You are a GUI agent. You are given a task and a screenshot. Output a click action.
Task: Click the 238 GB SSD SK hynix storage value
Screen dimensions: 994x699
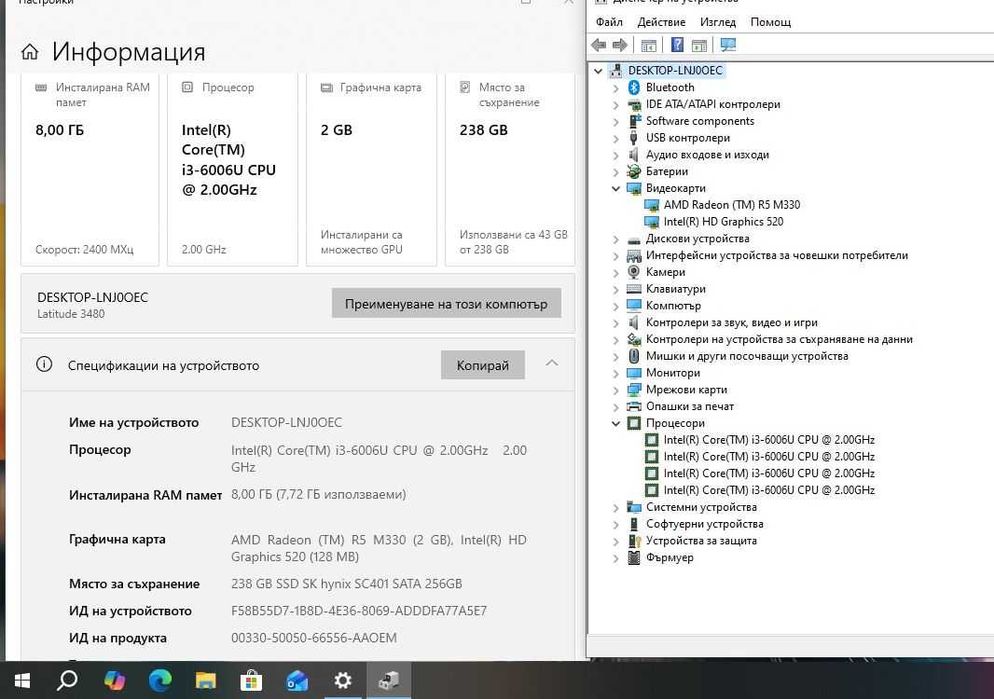(346, 584)
